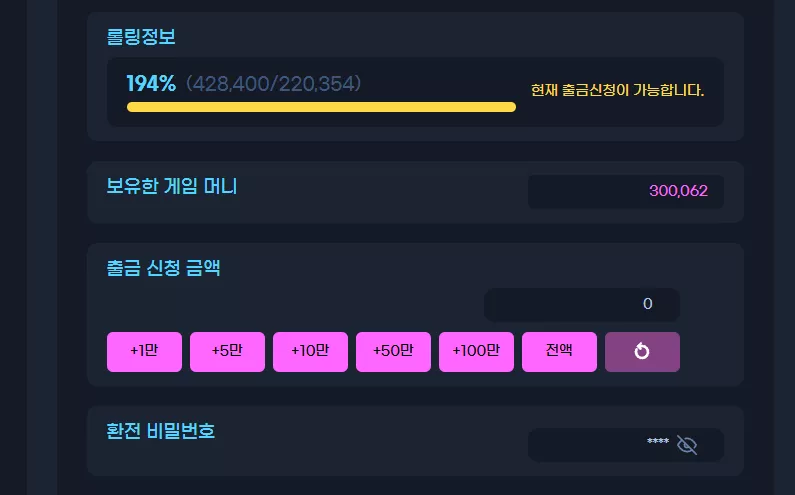Add 10,000 with the +1만 button
Image resolution: width=795 pixels, height=495 pixels.
tap(144, 351)
